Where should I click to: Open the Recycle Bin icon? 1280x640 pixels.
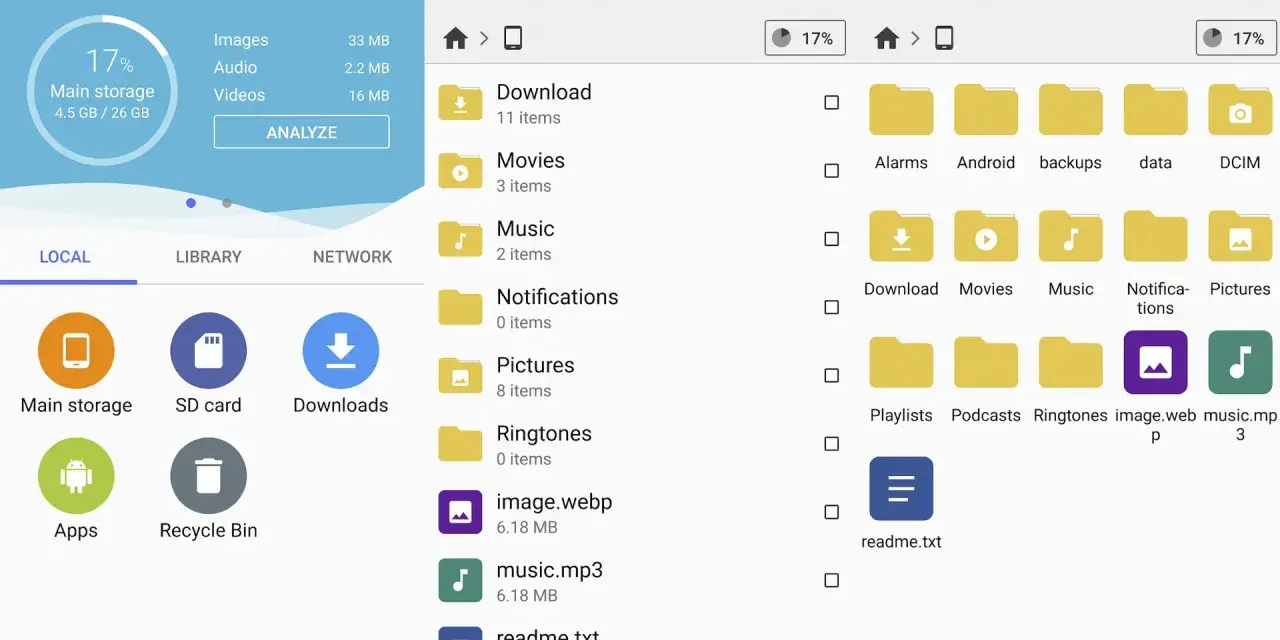point(208,476)
